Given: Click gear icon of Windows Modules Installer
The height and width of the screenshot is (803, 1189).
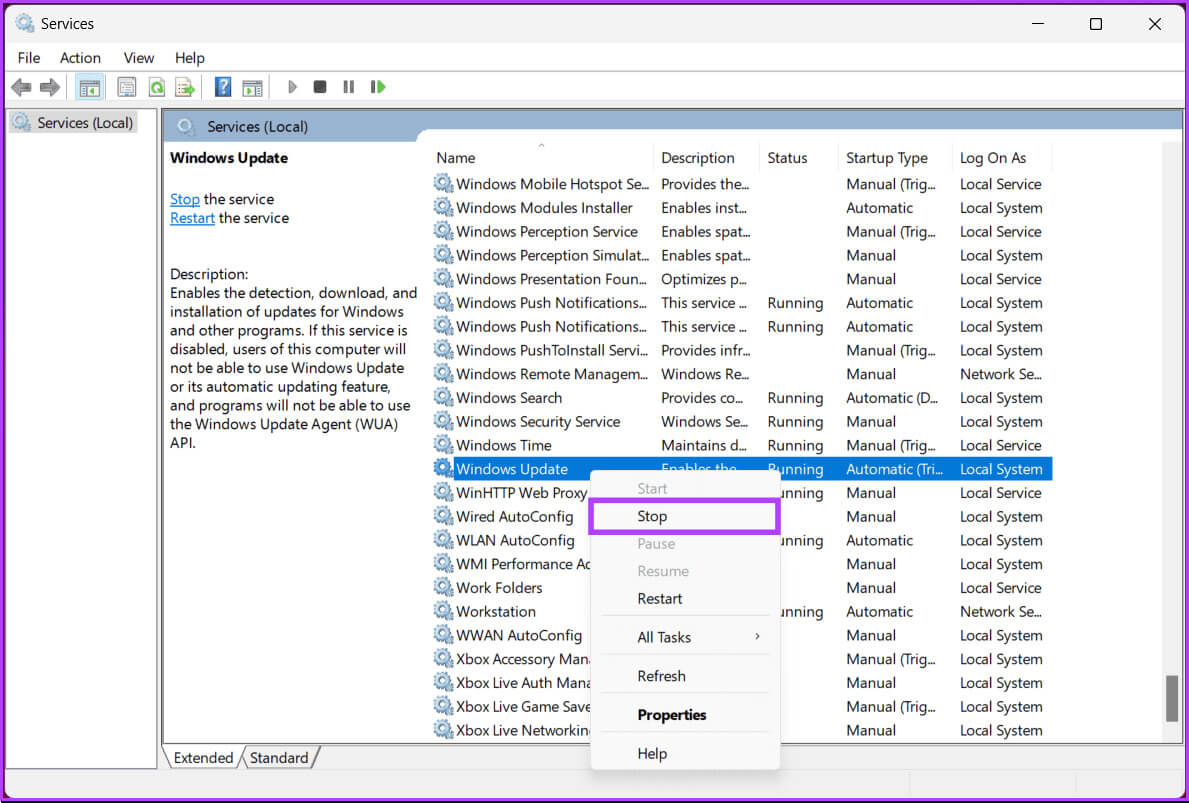Looking at the screenshot, I should 443,207.
